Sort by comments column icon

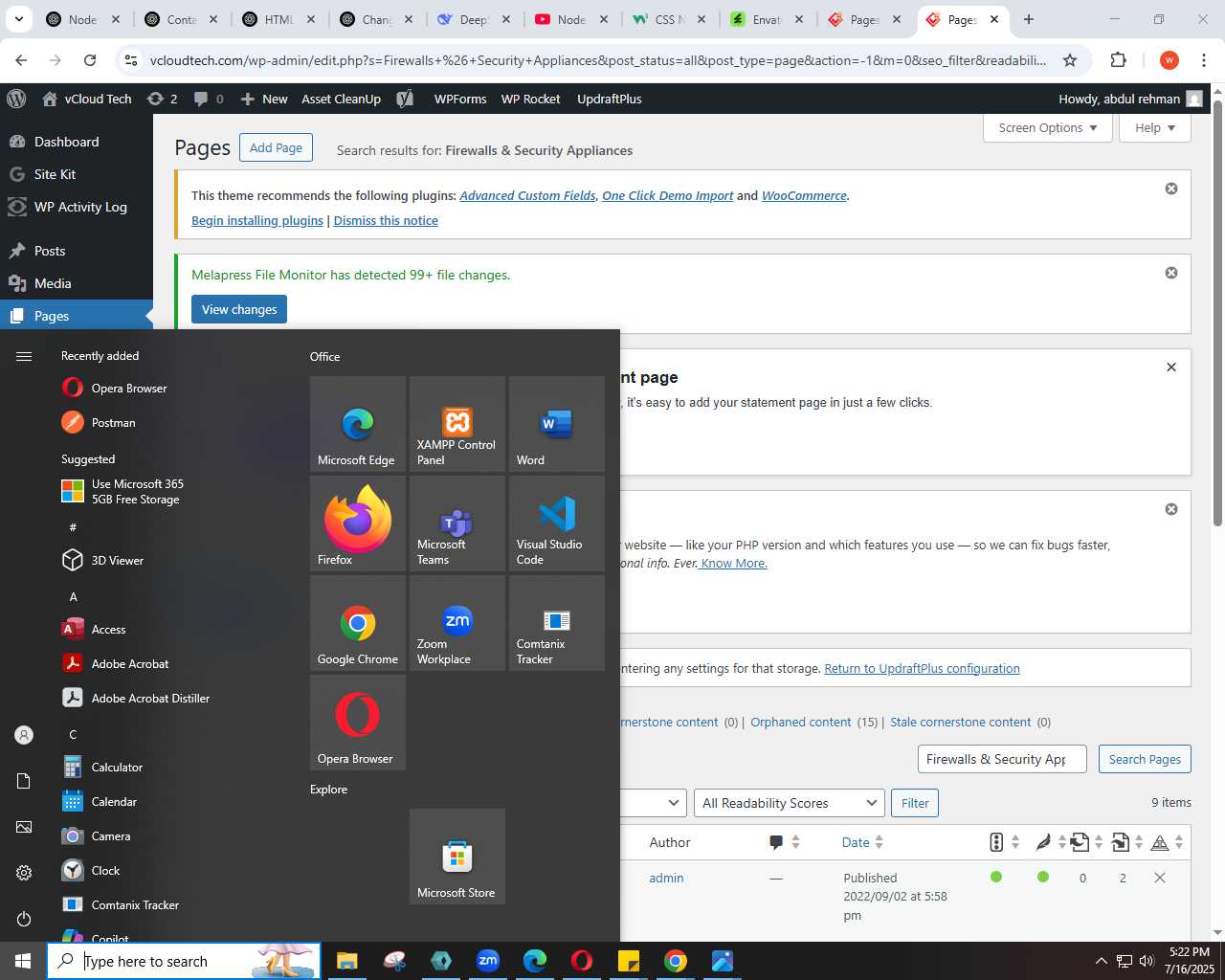coord(785,842)
